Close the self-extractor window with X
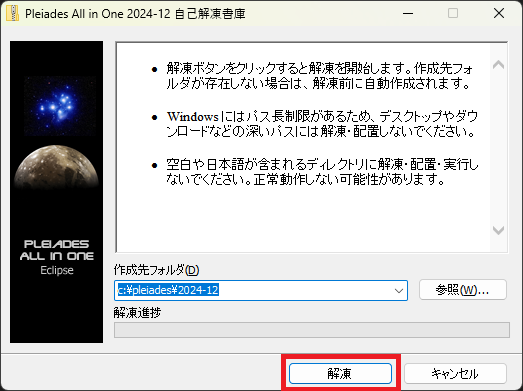This screenshot has width=523, height=391. [499, 13]
